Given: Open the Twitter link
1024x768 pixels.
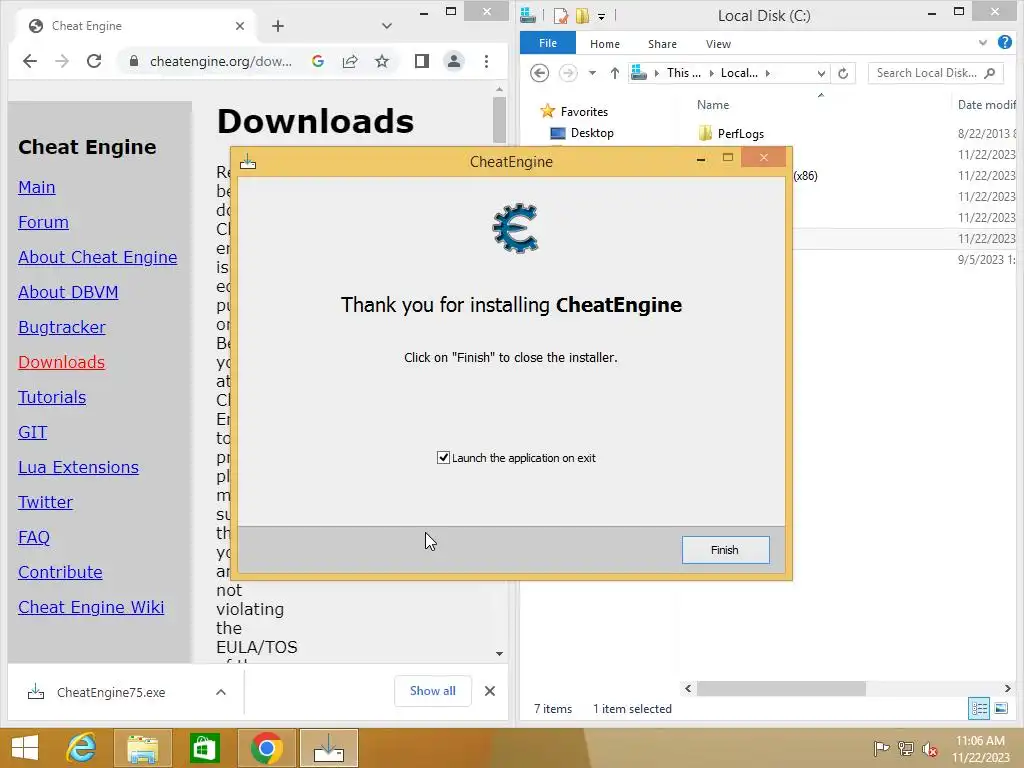Looking at the screenshot, I should [45, 502].
